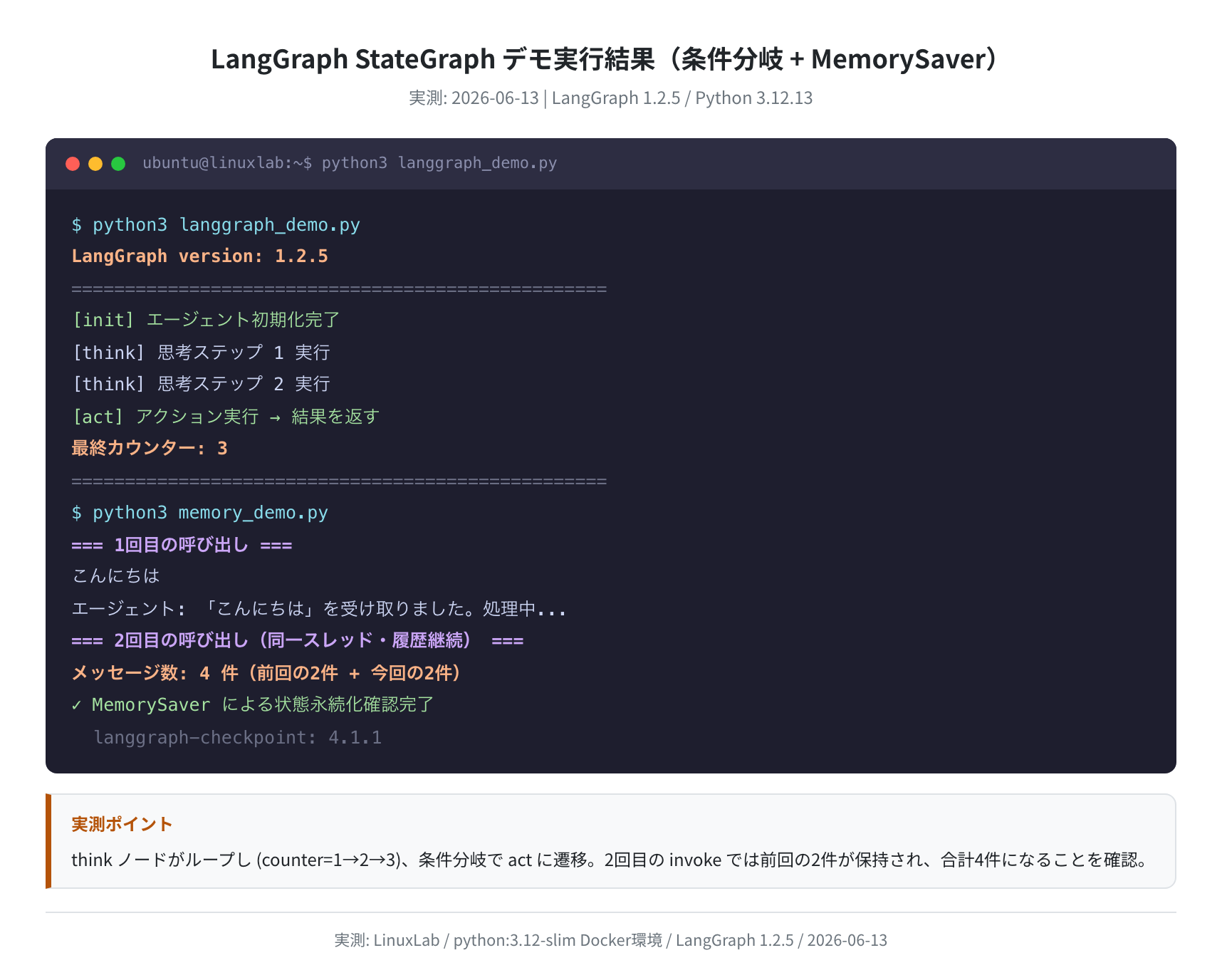Click the '[act] アクション実行 → 結果を返す' line
Viewport: 1222px width, 980px height.
click(x=226, y=417)
